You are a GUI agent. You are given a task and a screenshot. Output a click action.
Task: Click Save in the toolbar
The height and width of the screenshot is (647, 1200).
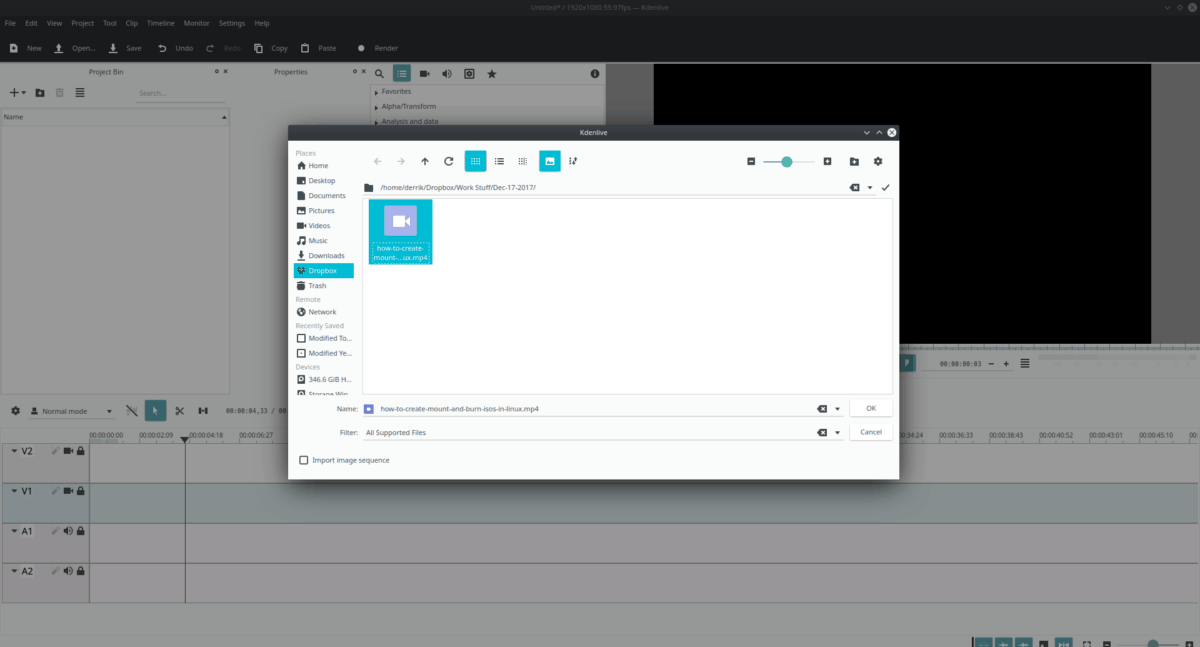click(125, 48)
